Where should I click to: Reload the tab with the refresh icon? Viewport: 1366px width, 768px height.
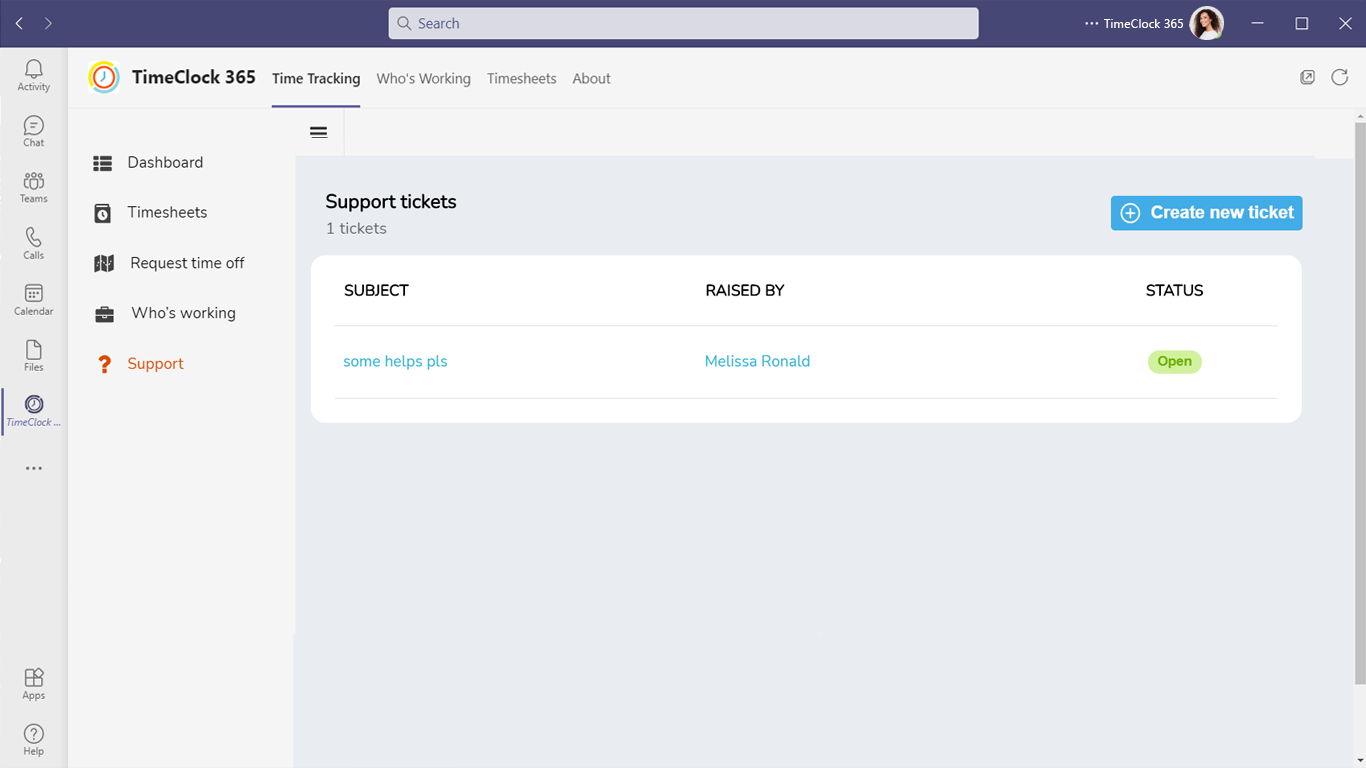click(1340, 78)
